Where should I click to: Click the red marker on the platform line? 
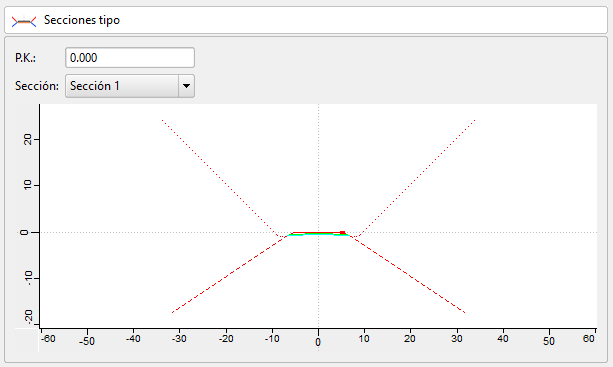tap(342, 233)
